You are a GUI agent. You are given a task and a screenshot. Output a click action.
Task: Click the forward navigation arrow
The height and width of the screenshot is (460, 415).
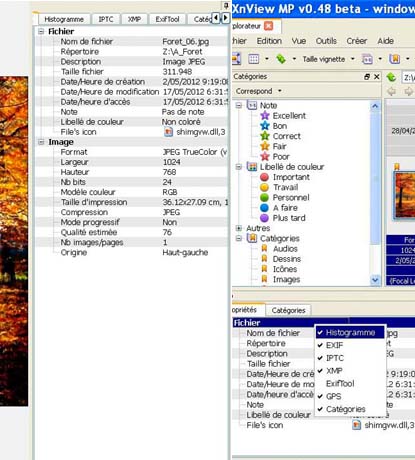point(409,91)
